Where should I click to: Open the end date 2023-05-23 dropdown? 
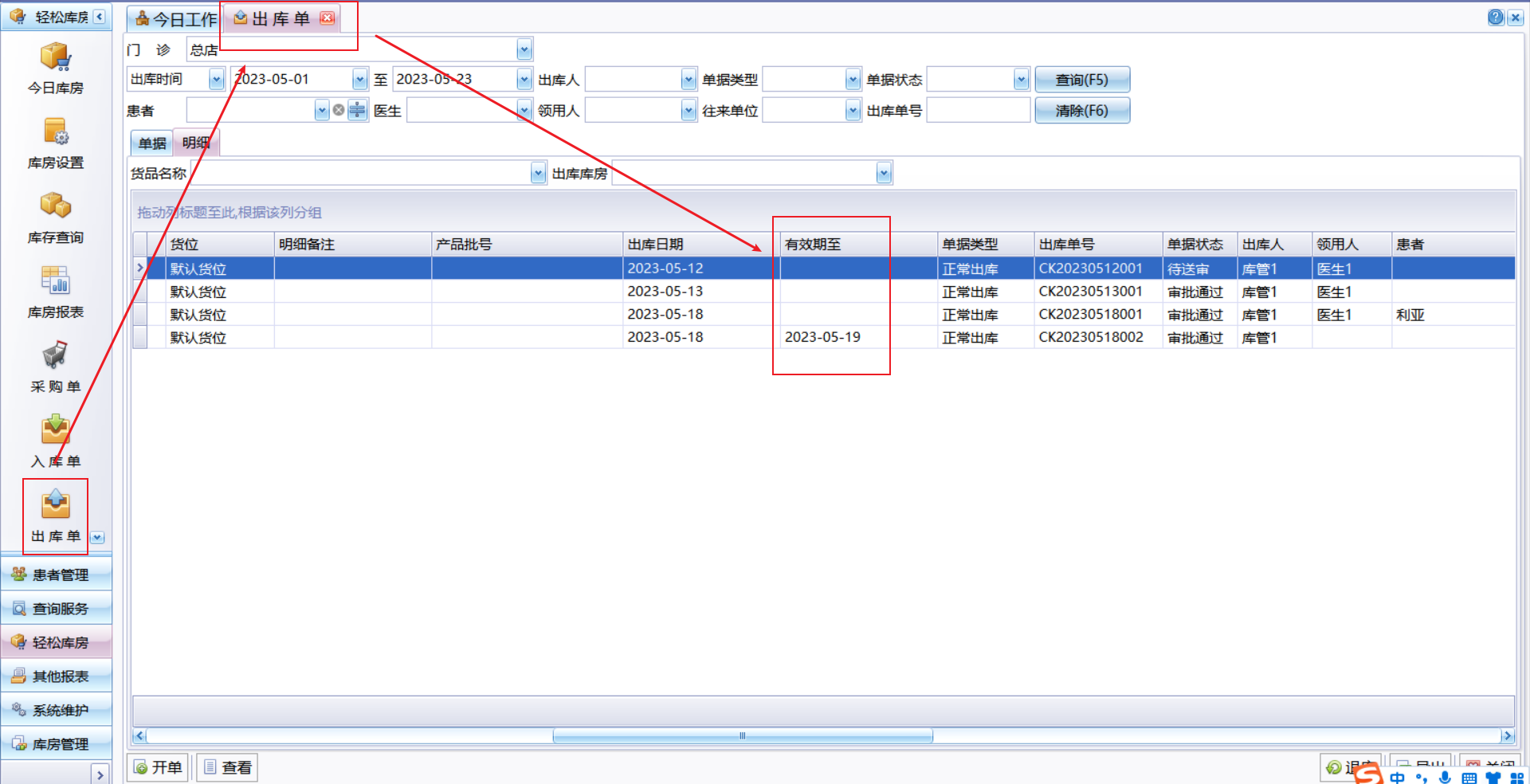point(524,79)
